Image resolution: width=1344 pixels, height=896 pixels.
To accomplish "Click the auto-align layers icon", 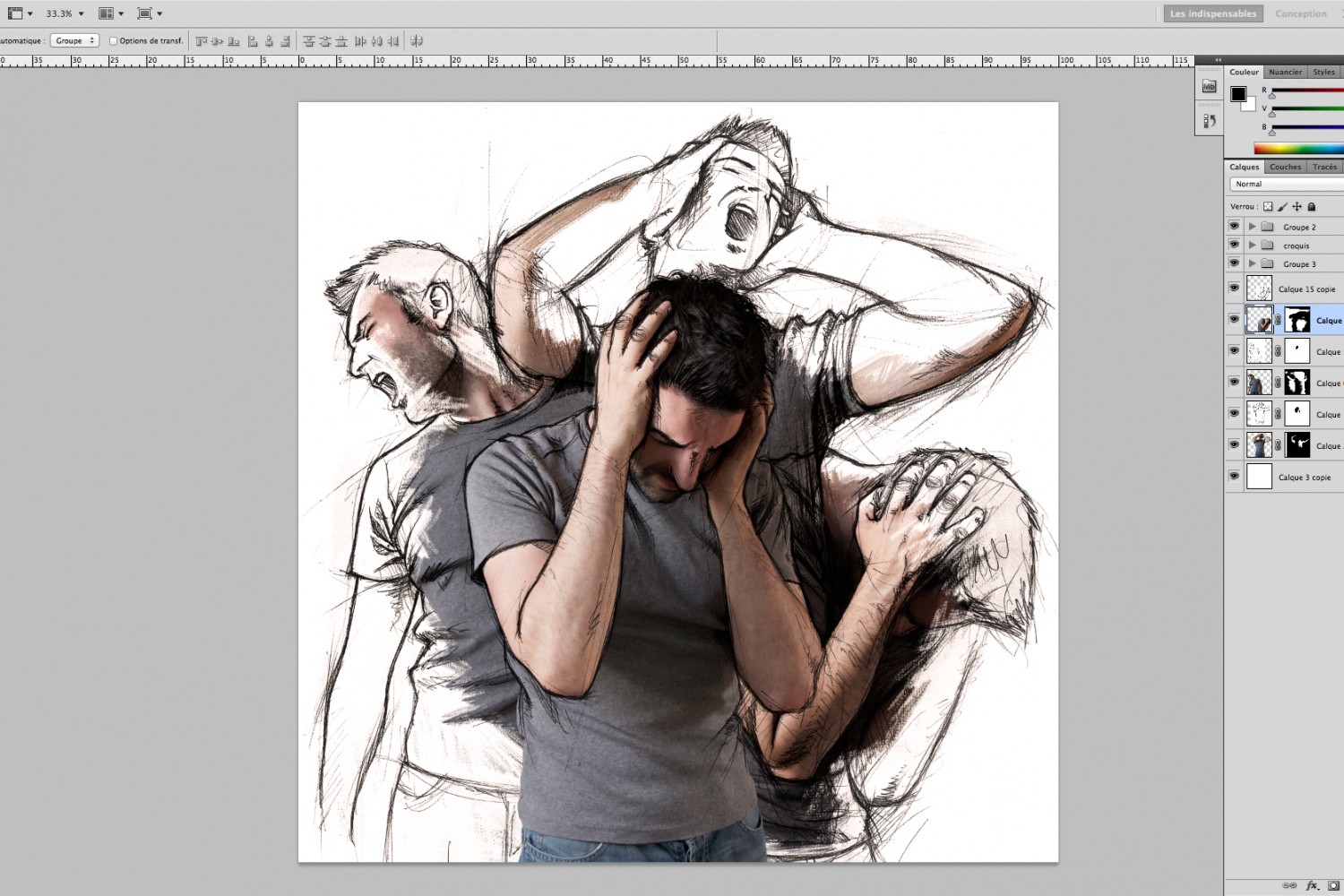I will (417, 41).
